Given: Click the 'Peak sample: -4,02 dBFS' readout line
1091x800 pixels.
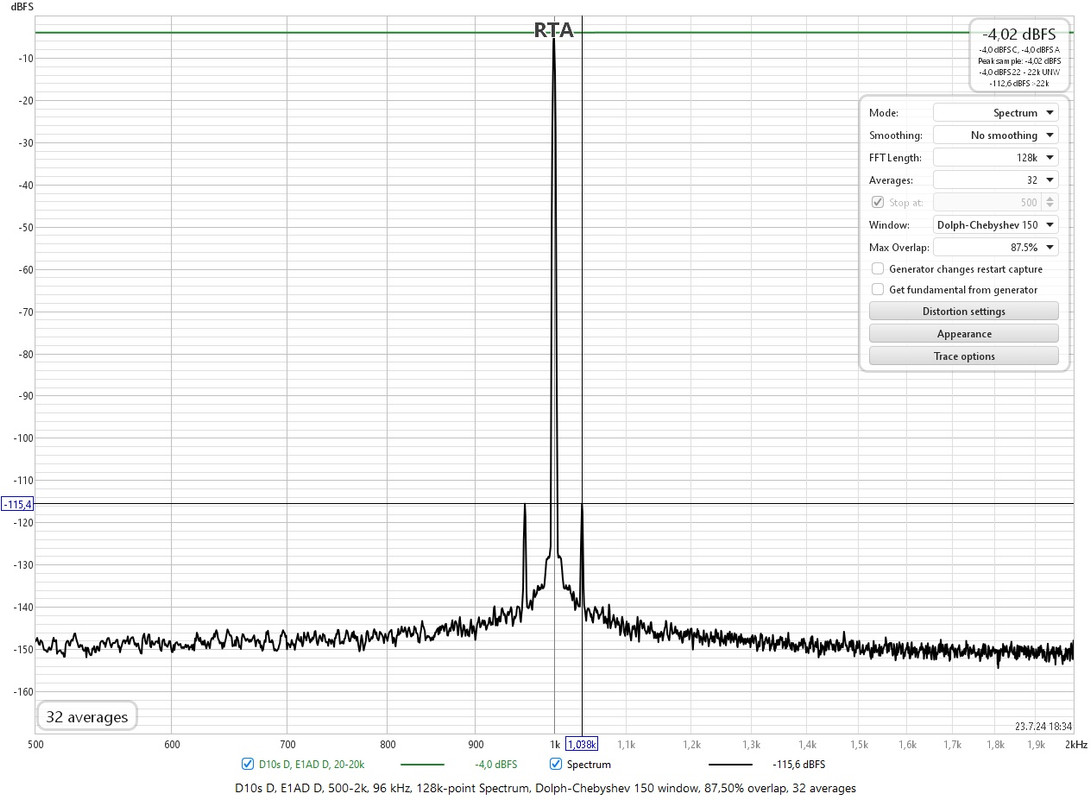Looking at the screenshot, I should click(1019, 61).
